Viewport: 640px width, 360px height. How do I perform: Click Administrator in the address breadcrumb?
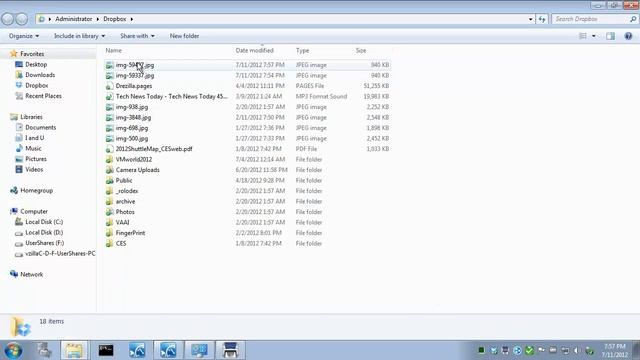74,19
